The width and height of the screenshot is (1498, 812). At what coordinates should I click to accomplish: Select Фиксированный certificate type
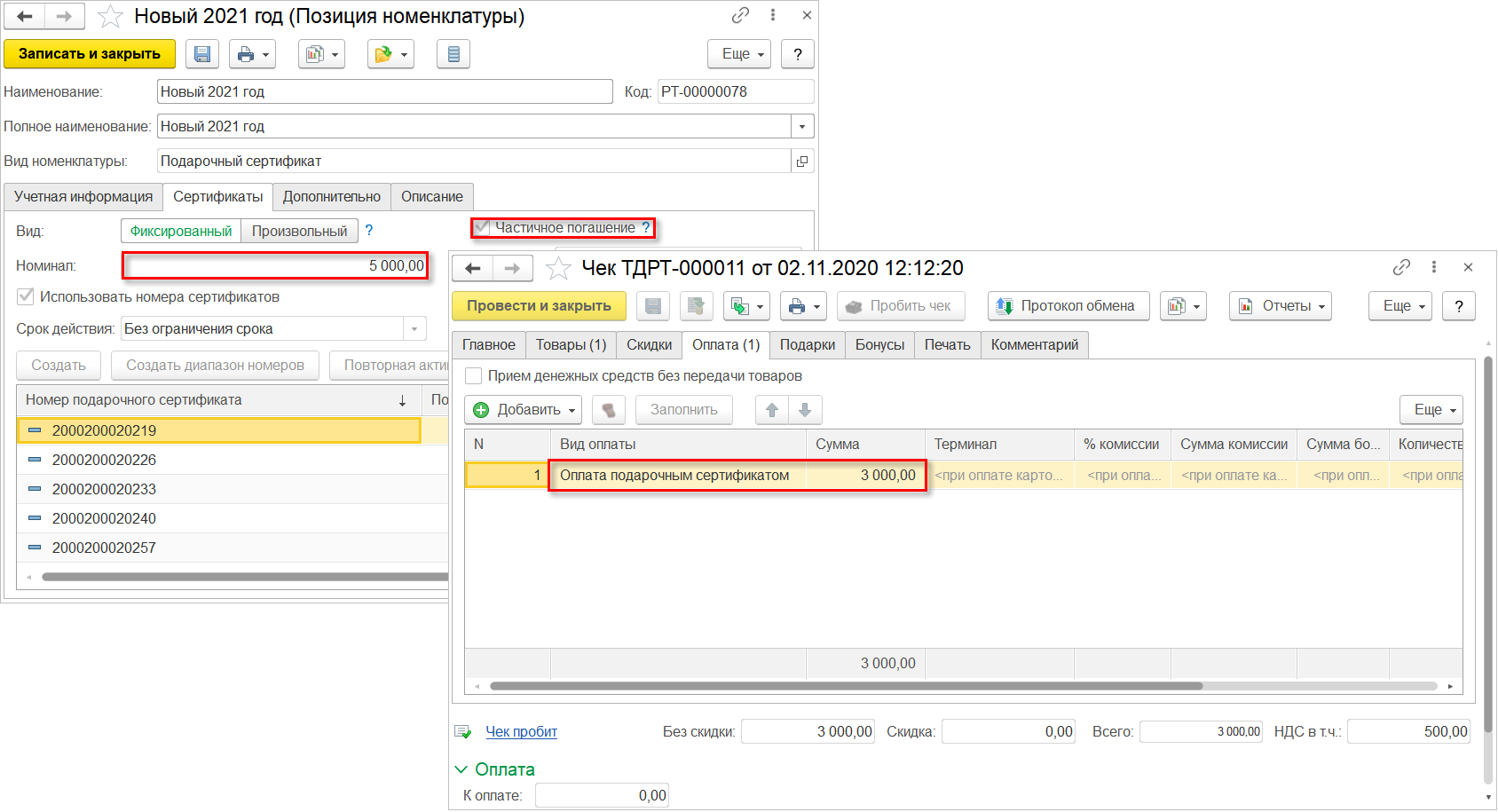[x=181, y=231]
